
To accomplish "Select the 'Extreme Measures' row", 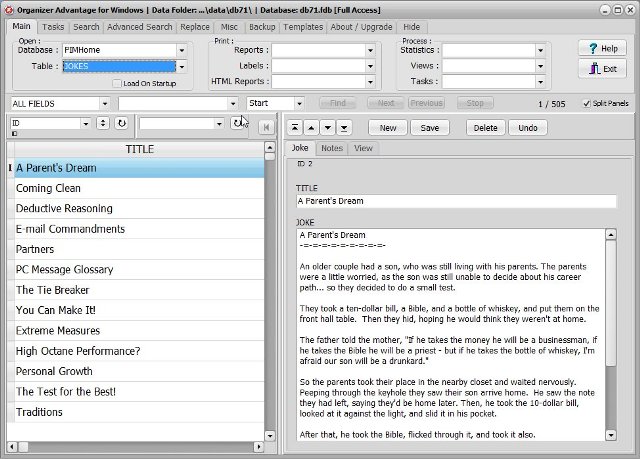I will click(139, 331).
